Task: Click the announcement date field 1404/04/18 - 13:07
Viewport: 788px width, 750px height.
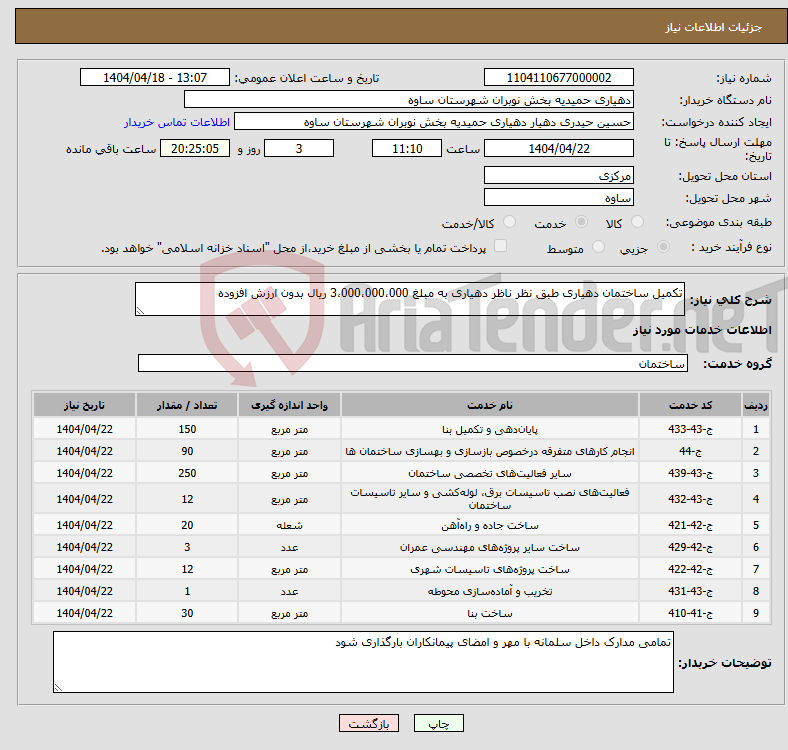Action: point(155,77)
